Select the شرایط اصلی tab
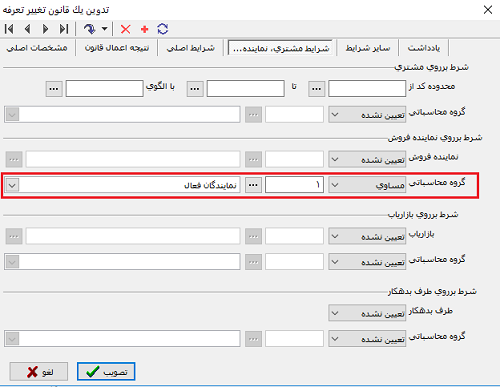The image size is (500, 387). [191, 48]
